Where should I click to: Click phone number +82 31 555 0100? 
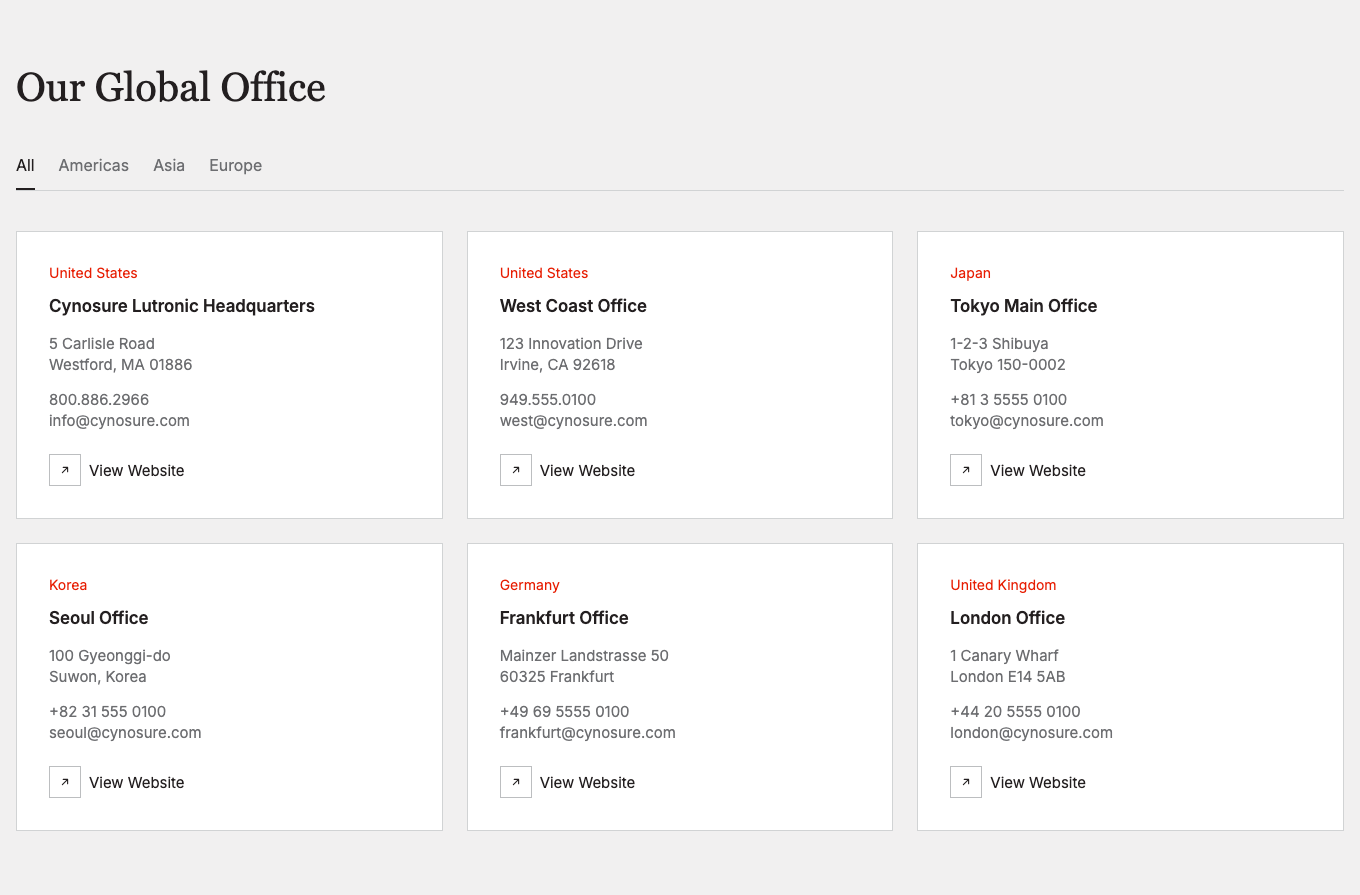108,712
